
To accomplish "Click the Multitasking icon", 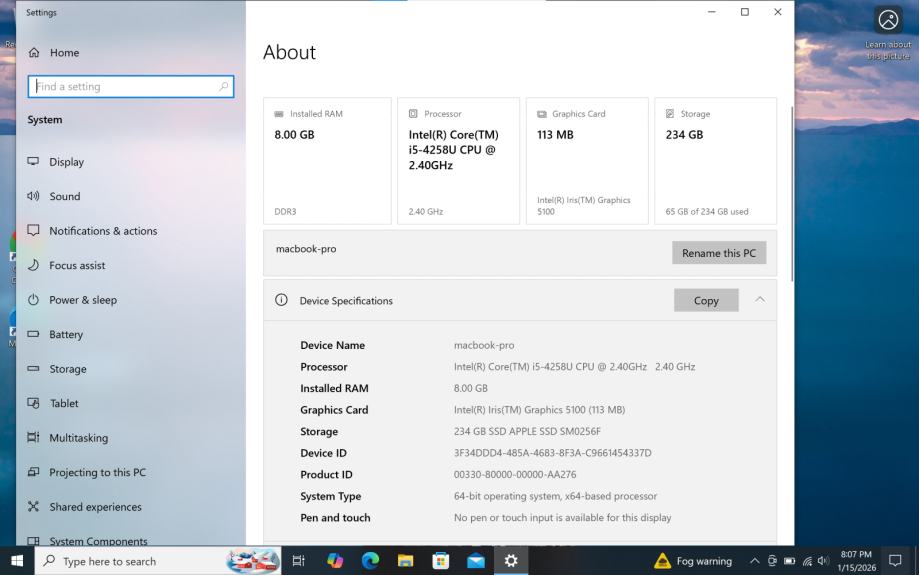I will [x=33, y=437].
